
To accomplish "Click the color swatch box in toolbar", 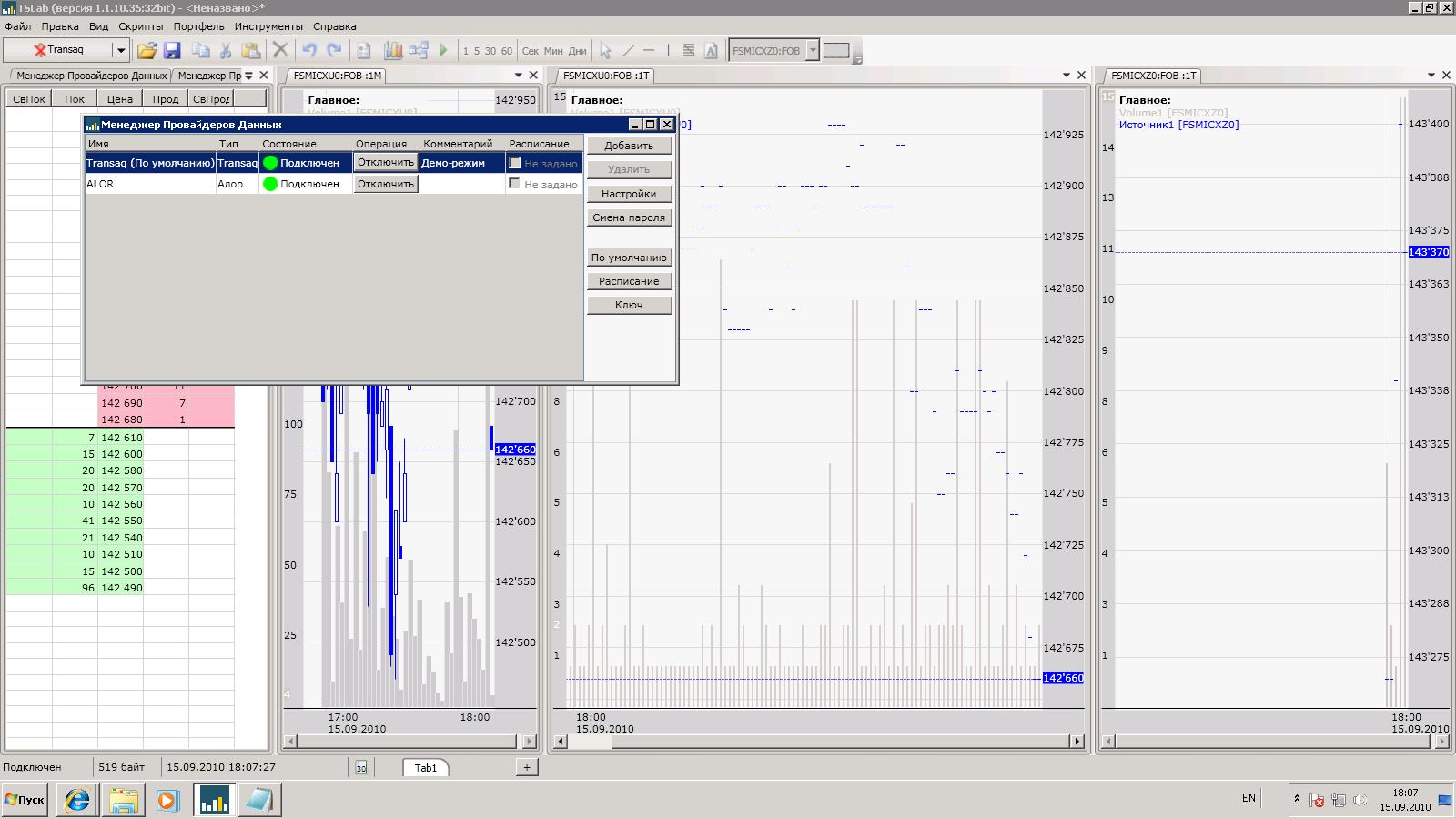I will [835, 51].
